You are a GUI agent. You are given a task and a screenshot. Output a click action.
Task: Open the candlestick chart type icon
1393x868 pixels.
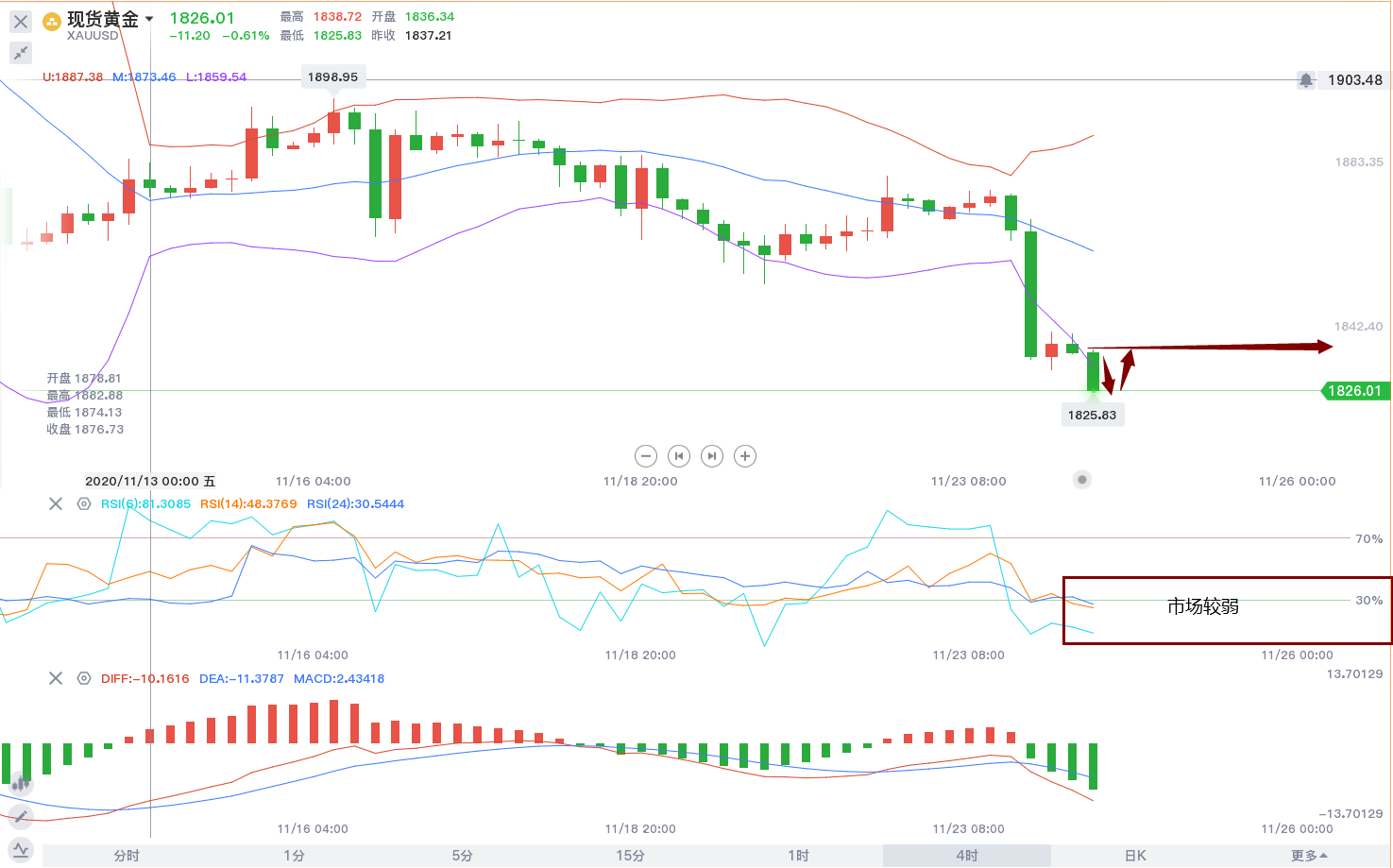tap(21, 781)
